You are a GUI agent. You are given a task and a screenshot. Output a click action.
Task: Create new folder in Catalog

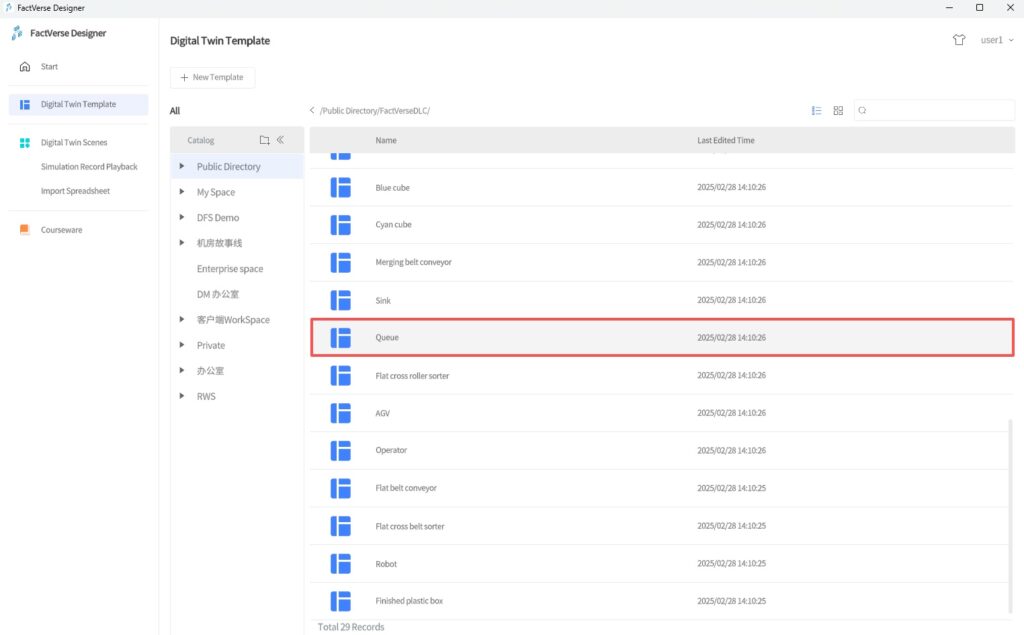[264, 141]
